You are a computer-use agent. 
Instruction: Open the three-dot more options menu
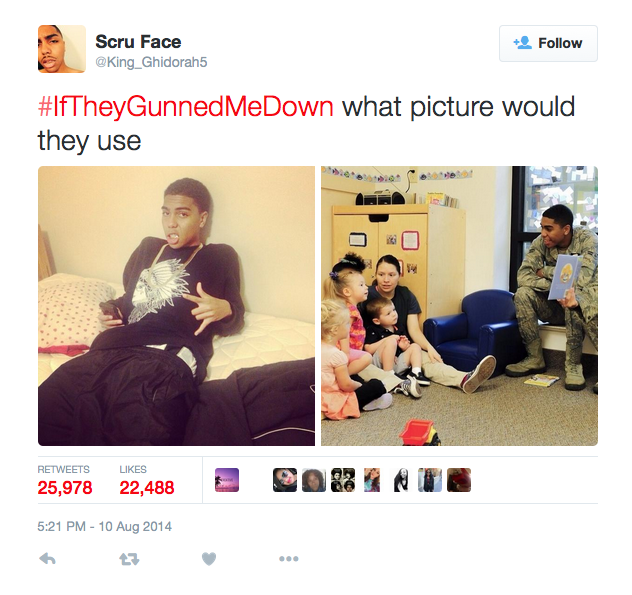click(x=289, y=559)
